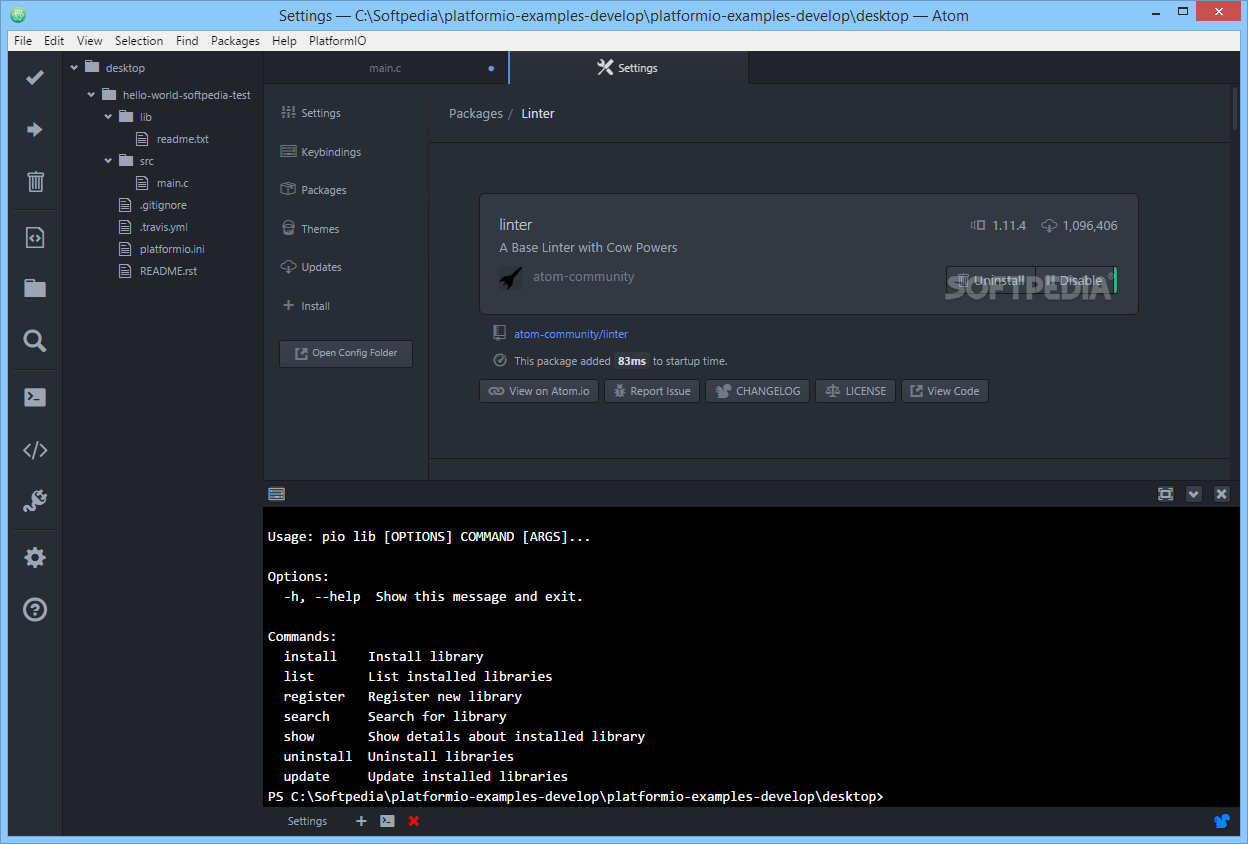The width and height of the screenshot is (1248, 844).
Task: Click the help question mark icon
Action: 35,609
